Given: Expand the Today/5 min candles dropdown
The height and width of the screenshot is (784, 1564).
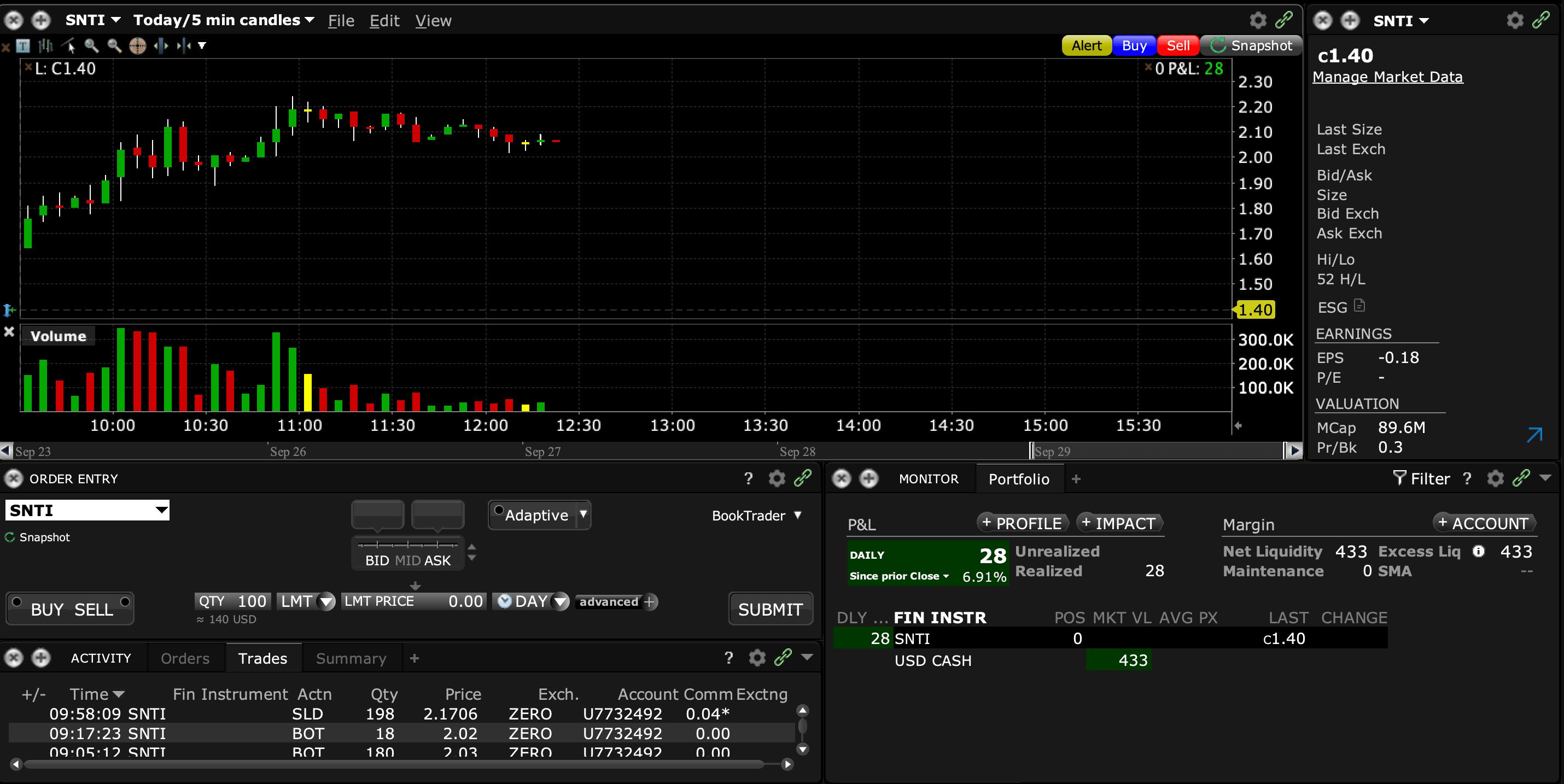Looking at the screenshot, I should (310, 20).
